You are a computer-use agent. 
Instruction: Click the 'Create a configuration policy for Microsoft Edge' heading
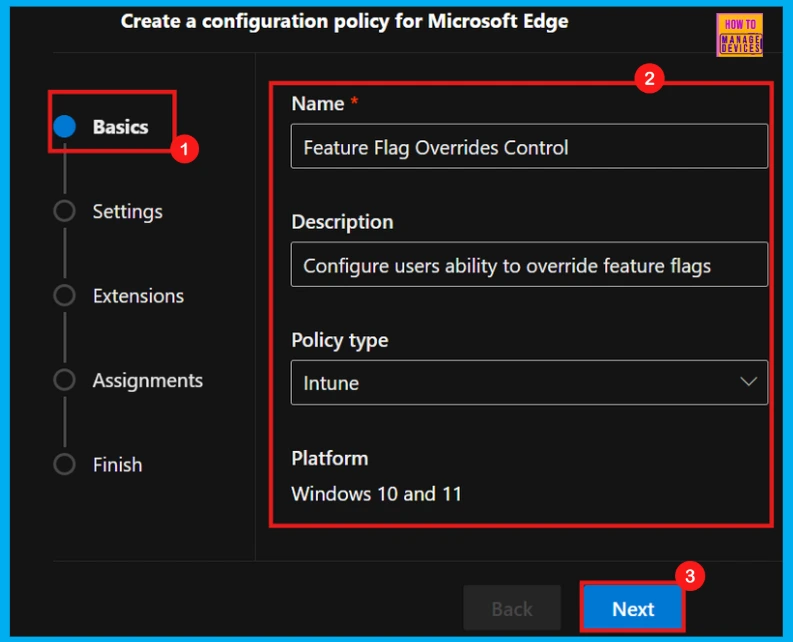tap(344, 21)
